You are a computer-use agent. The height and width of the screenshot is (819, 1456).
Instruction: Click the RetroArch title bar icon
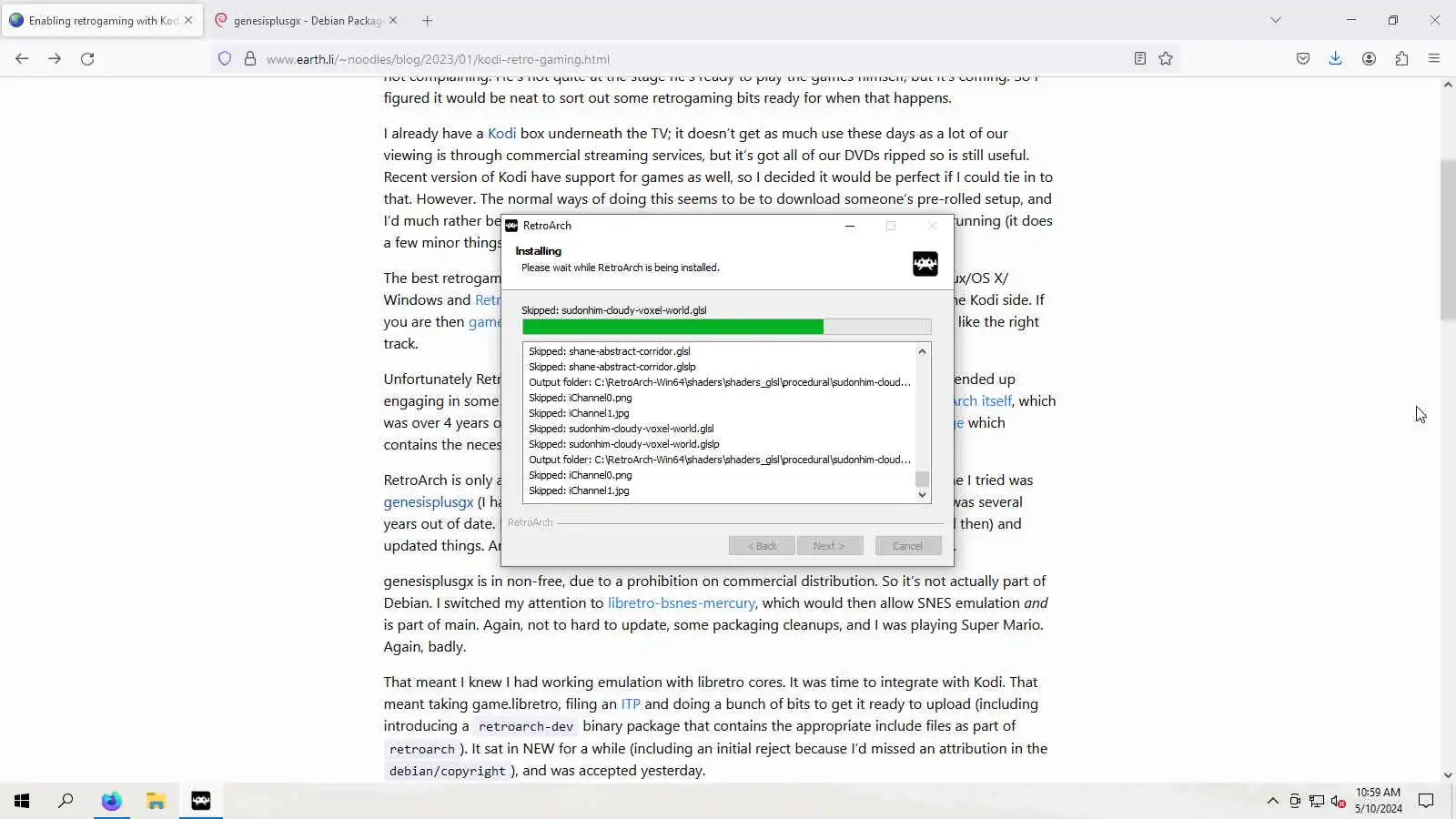511,226
